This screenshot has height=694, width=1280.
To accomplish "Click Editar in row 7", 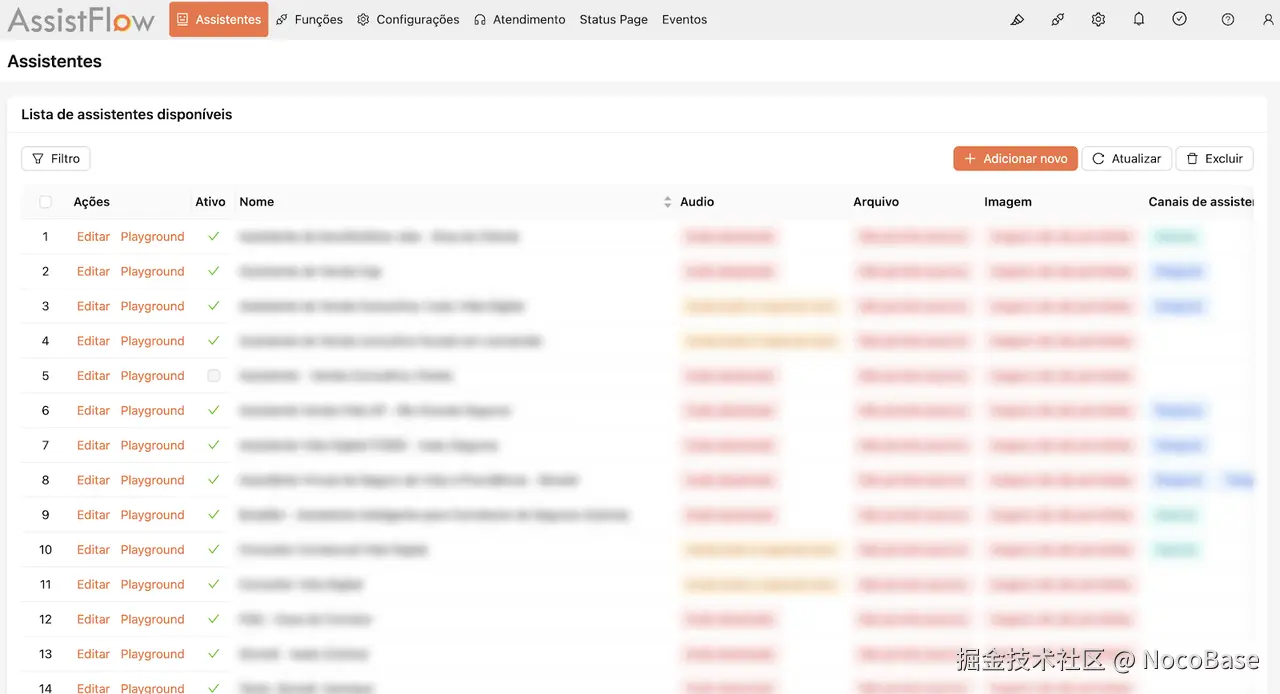I will [x=93, y=445].
